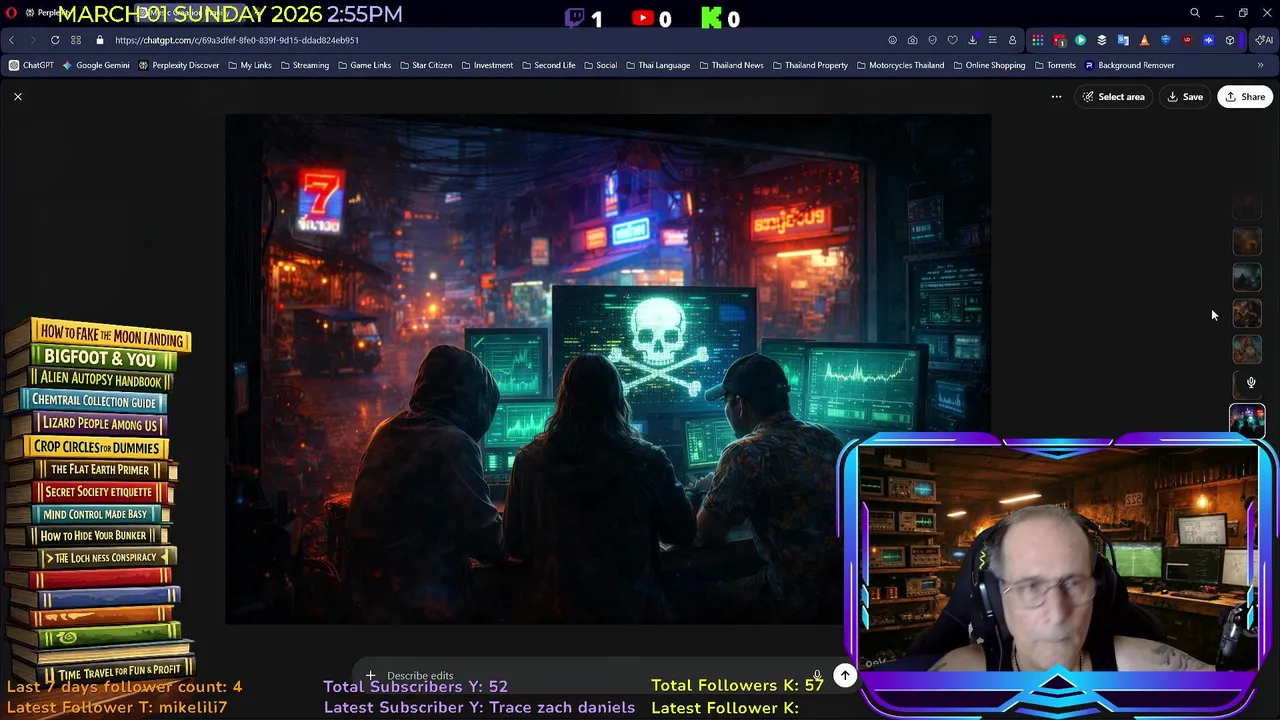Open the ad blocker shield icon
The width and height of the screenshot is (1280, 720).
pos(932,40)
